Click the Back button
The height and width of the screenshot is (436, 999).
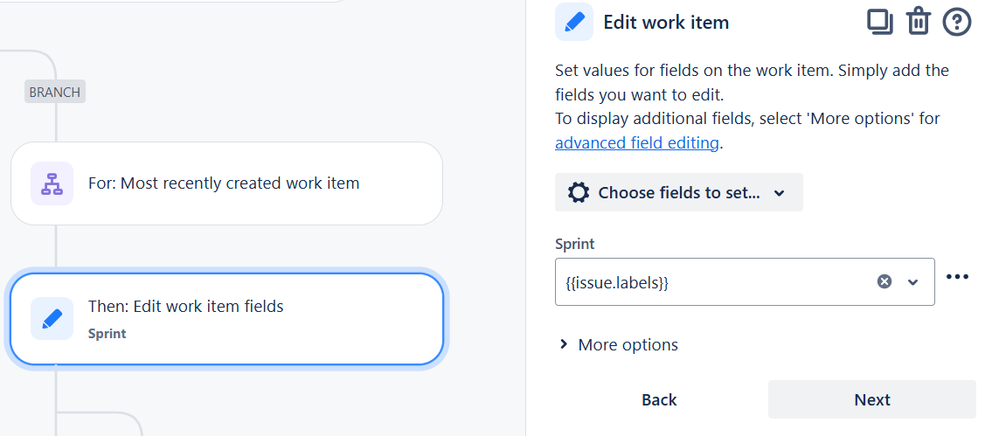(659, 400)
